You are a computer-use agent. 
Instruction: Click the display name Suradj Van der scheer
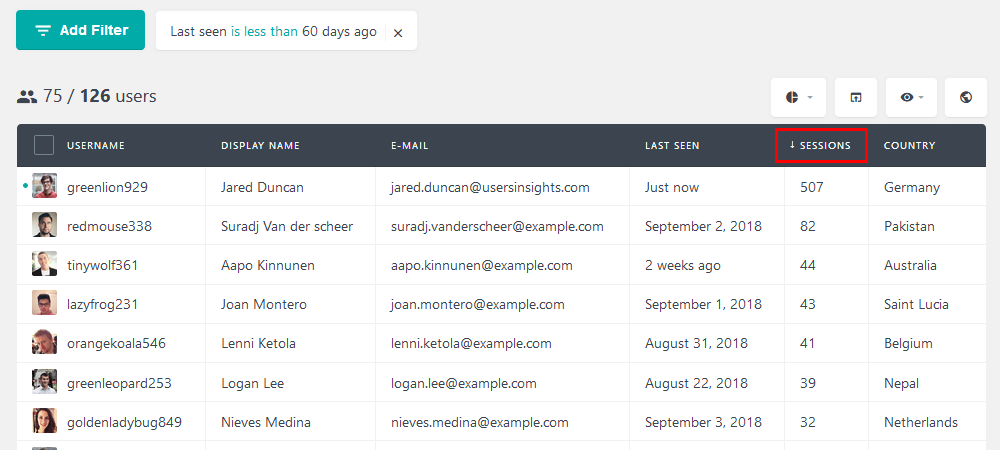(287, 226)
